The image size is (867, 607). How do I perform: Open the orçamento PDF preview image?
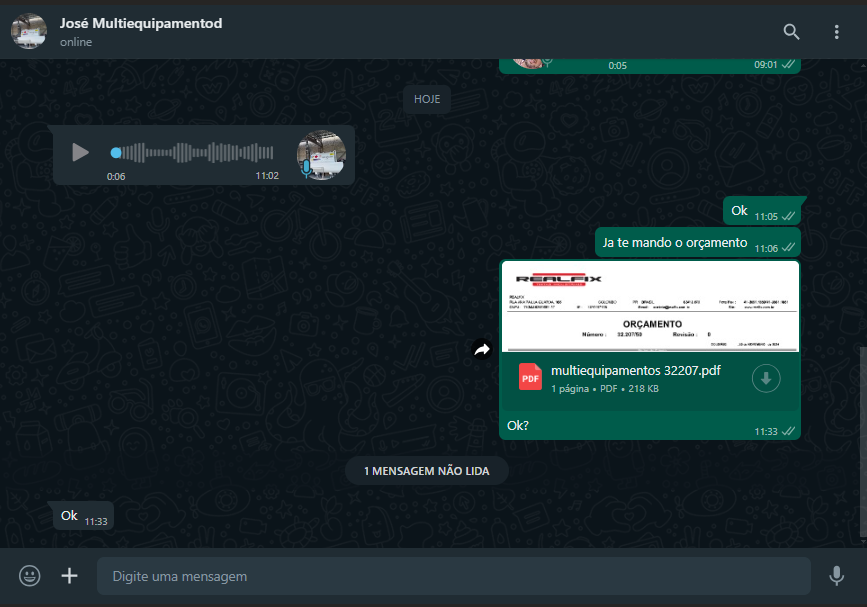tap(650, 307)
